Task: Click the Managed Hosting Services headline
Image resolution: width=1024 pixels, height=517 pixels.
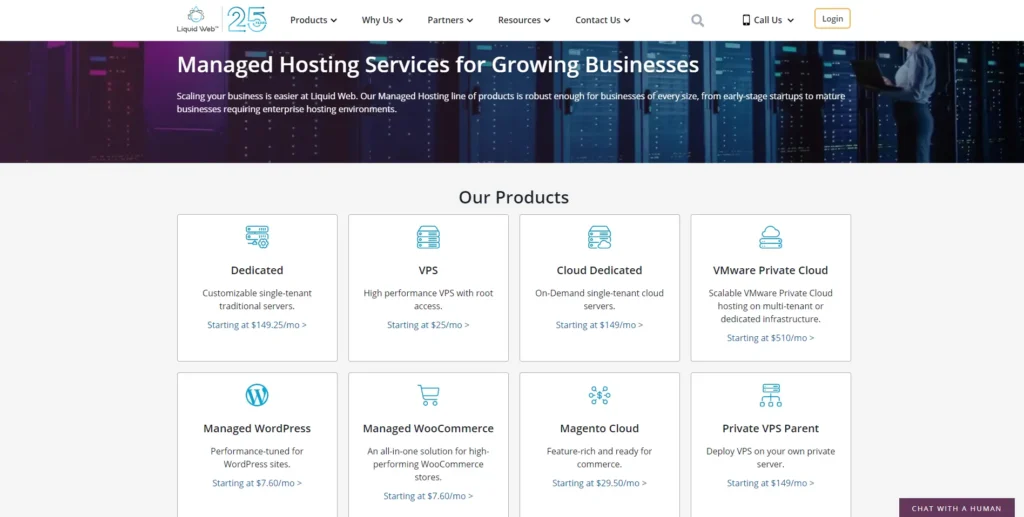Action: [x=438, y=65]
